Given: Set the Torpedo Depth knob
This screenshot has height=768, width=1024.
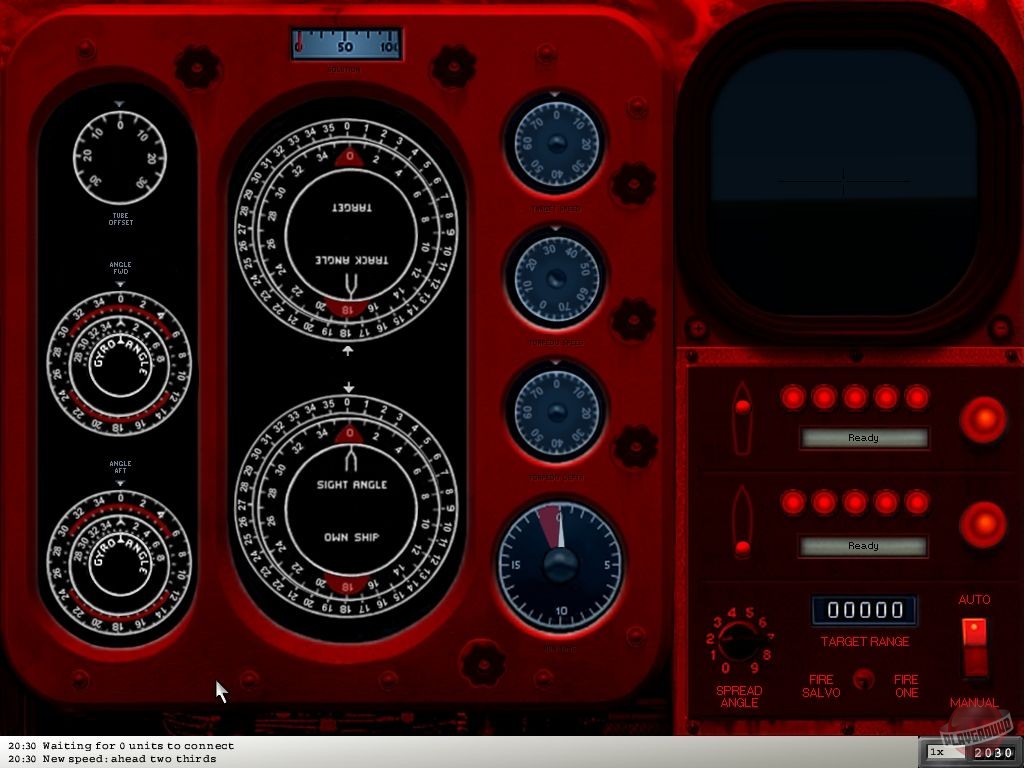Looking at the screenshot, I should [556, 413].
